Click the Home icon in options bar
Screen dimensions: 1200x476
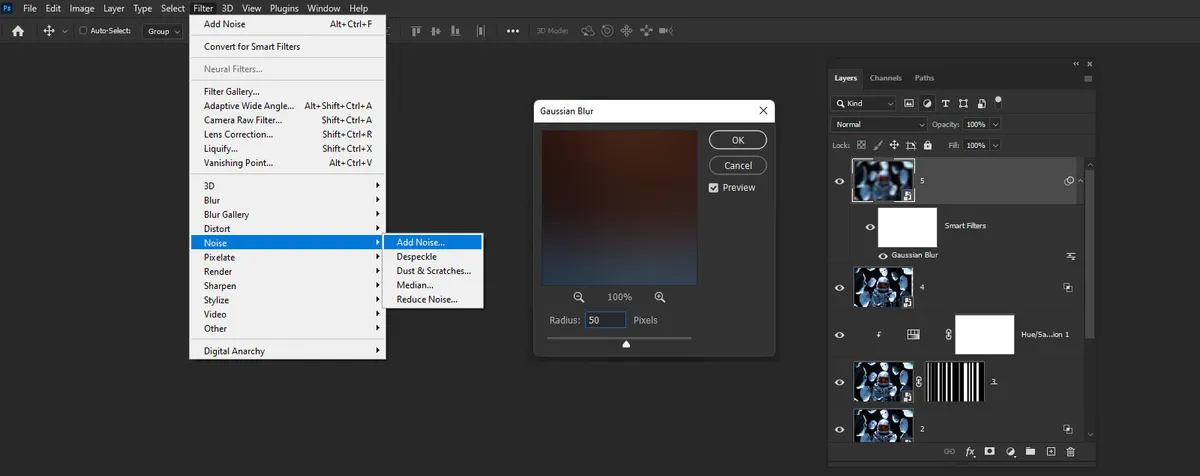pos(17,31)
